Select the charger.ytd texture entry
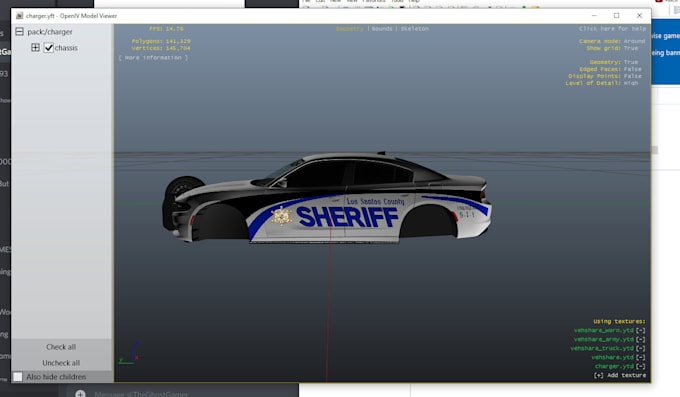Screen dimensions: 680x397 coord(614,366)
